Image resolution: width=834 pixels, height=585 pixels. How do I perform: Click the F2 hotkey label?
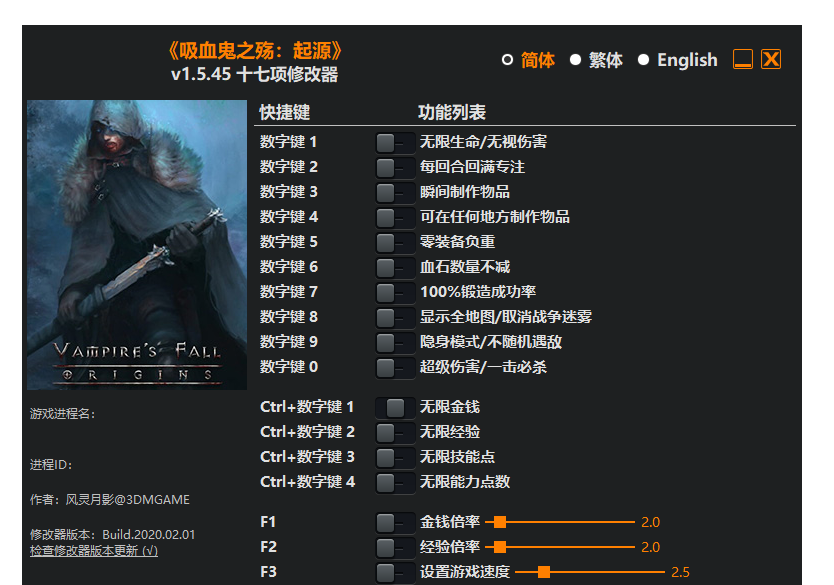coord(269,547)
